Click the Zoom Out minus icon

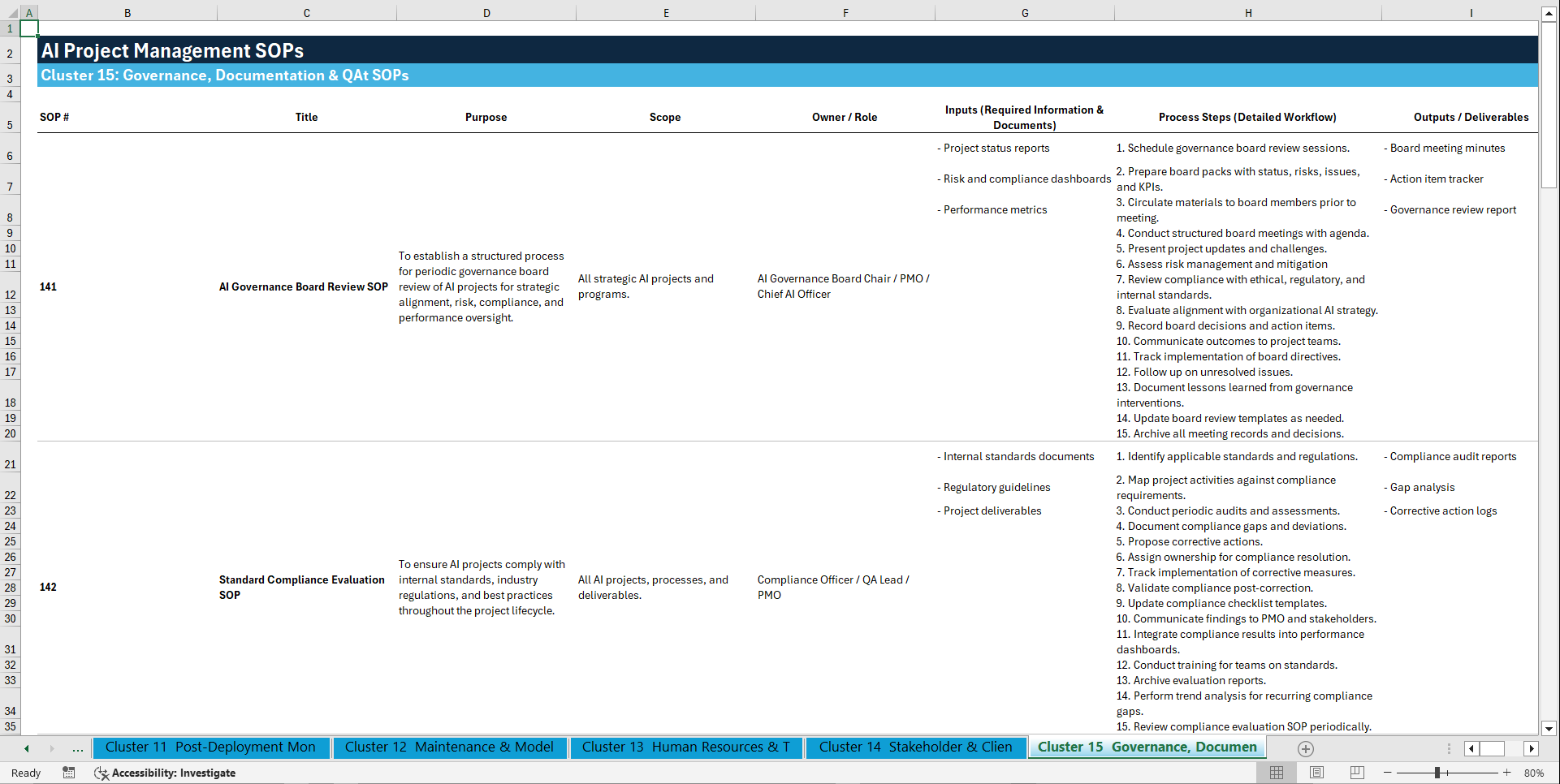tap(1388, 773)
